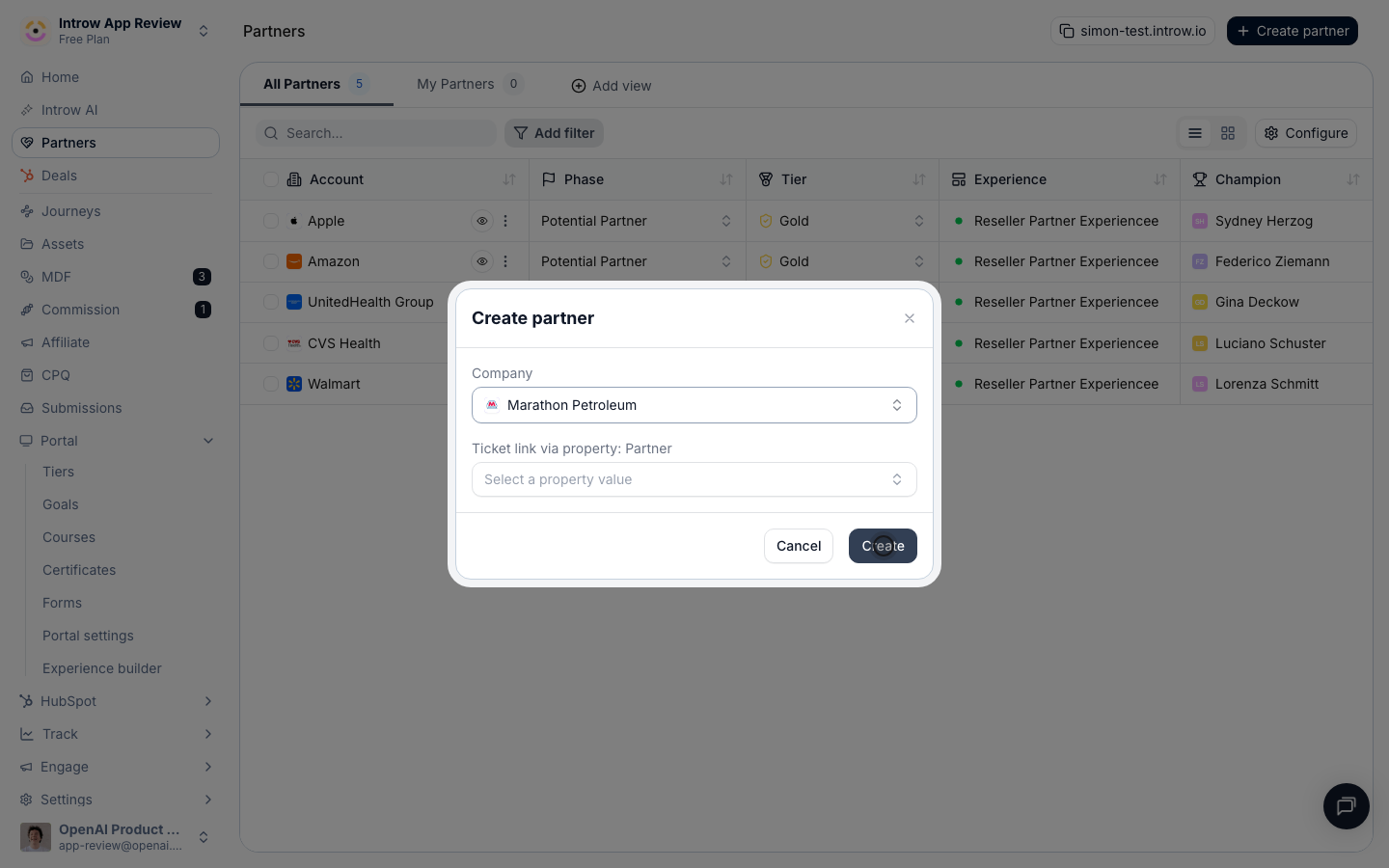The height and width of the screenshot is (868, 1389).
Task: Open Introw AI from sidebar
Action: click(116, 110)
